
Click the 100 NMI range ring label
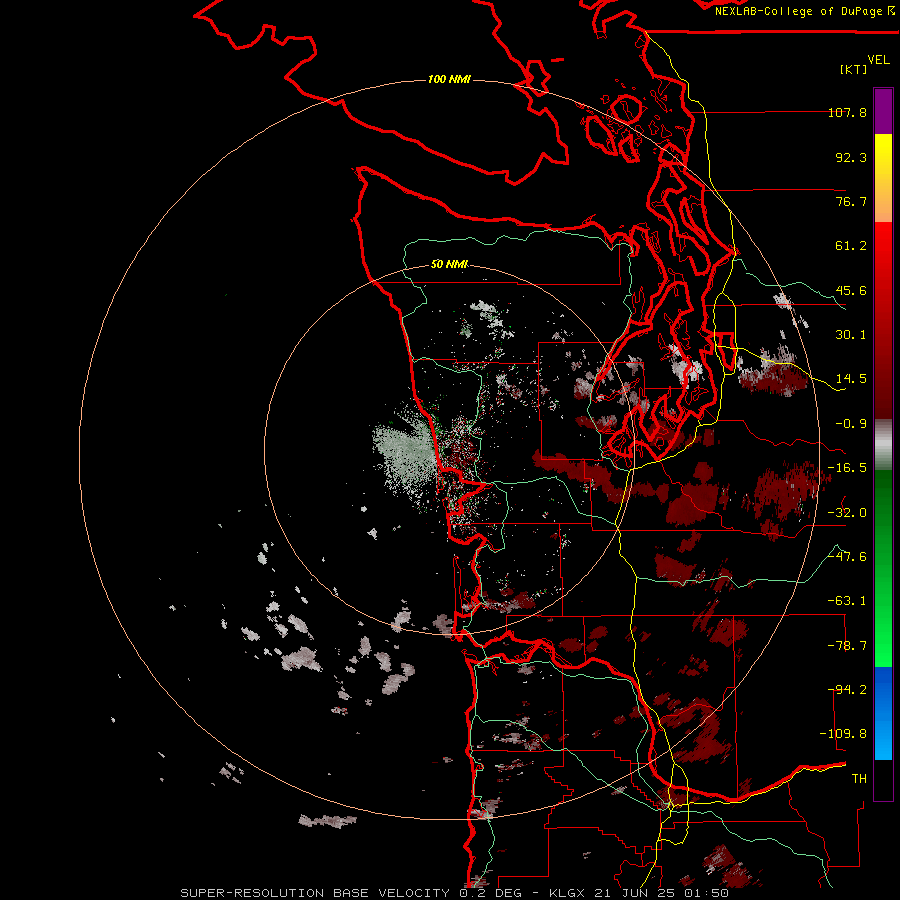[x=449, y=79]
